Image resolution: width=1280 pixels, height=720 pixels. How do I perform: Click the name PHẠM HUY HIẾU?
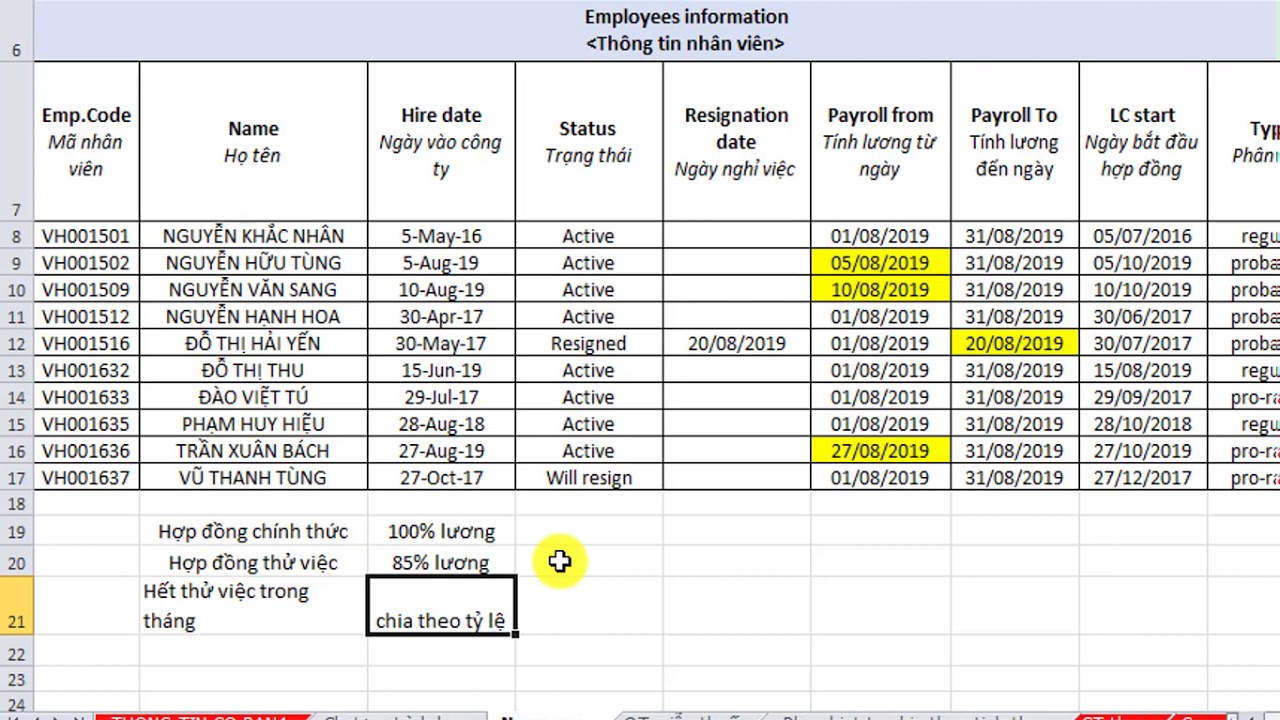pos(253,424)
